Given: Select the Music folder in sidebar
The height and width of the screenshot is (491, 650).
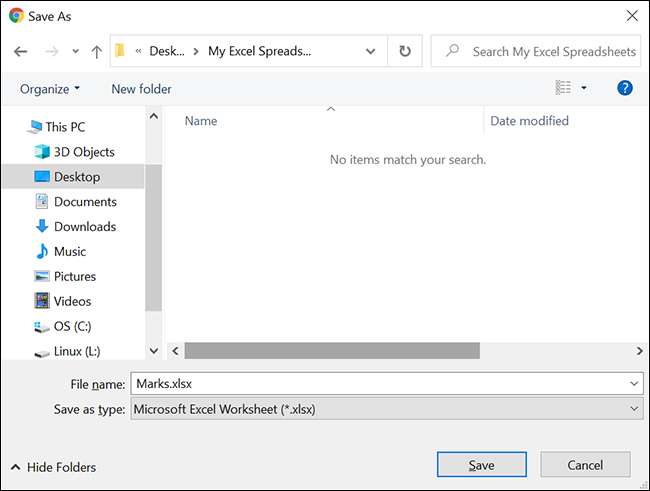Looking at the screenshot, I should (x=70, y=252).
